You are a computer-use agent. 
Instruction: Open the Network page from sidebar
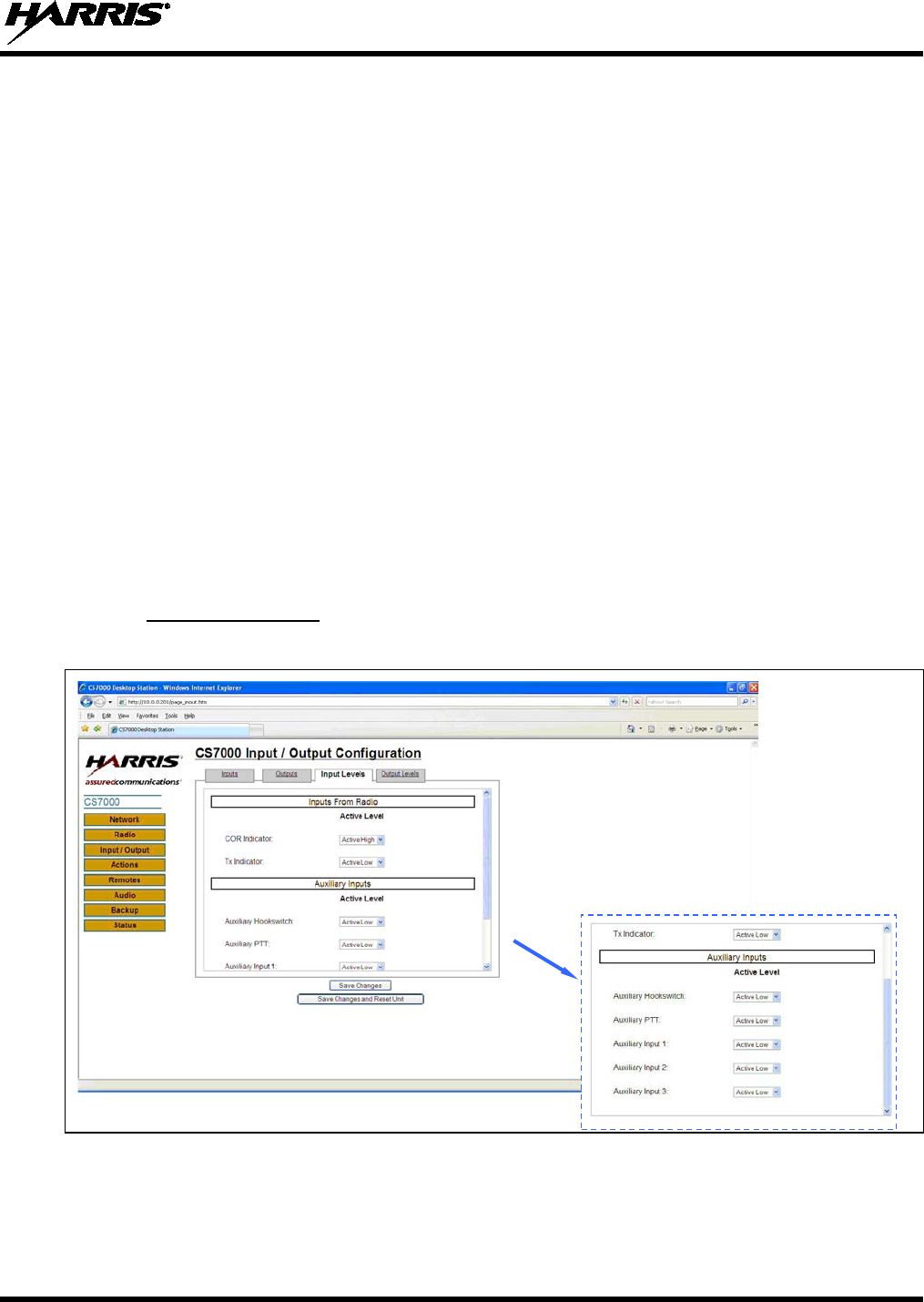pos(125,819)
